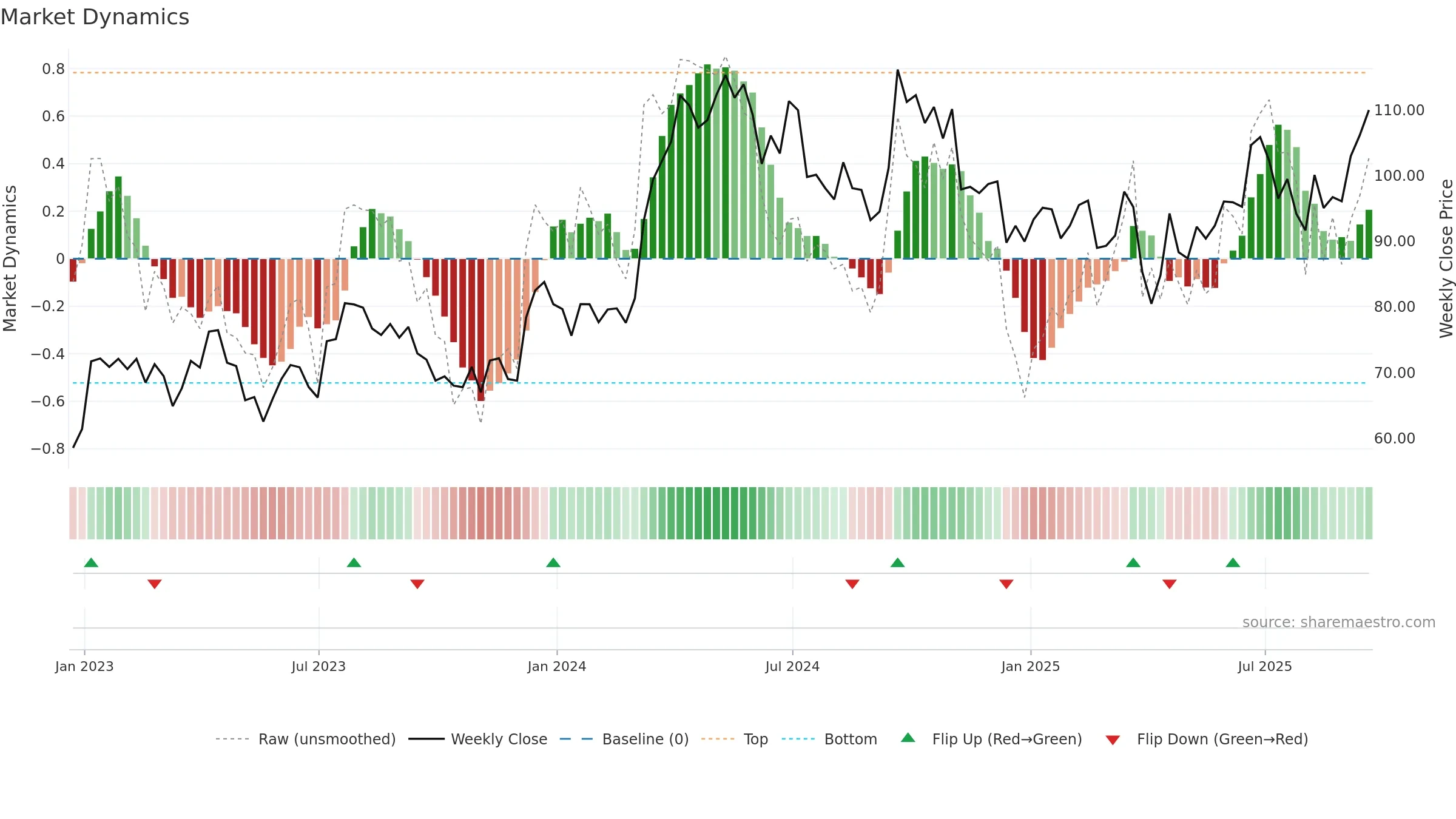Click the first flip-down marker in early 2023
The width and height of the screenshot is (1456, 819).
[x=155, y=584]
